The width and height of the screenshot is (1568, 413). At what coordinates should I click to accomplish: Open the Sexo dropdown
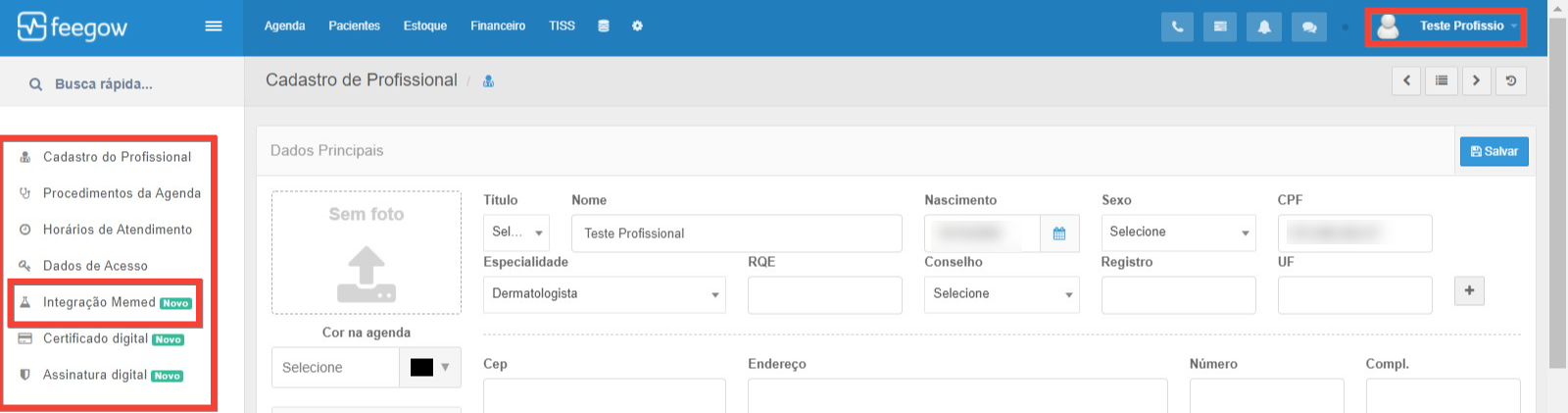[1179, 232]
